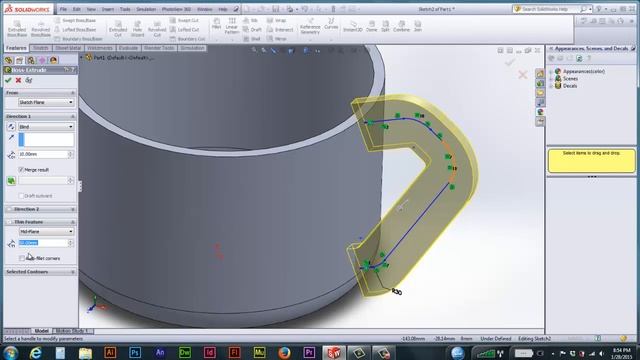Toggle the Thin Feature section checkbox
The image size is (640, 360).
pos(9,222)
